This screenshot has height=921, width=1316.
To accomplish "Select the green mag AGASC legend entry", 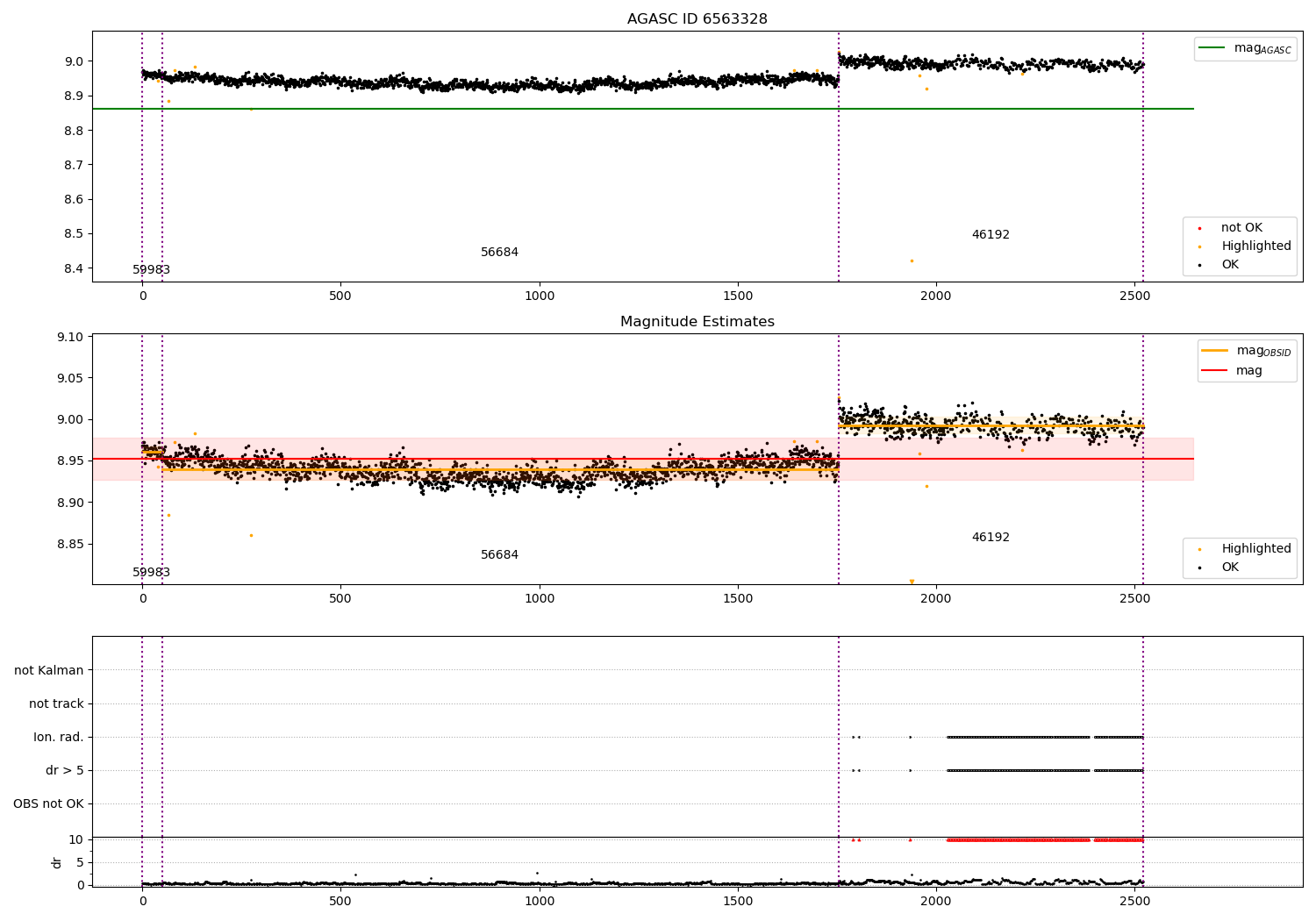I will point(1245,48).
